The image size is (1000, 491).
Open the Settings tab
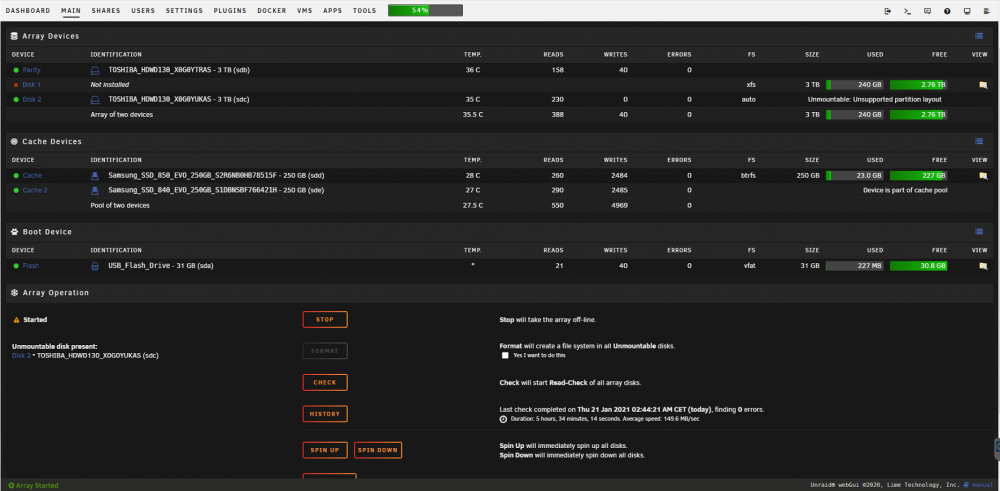click(184, 11)
